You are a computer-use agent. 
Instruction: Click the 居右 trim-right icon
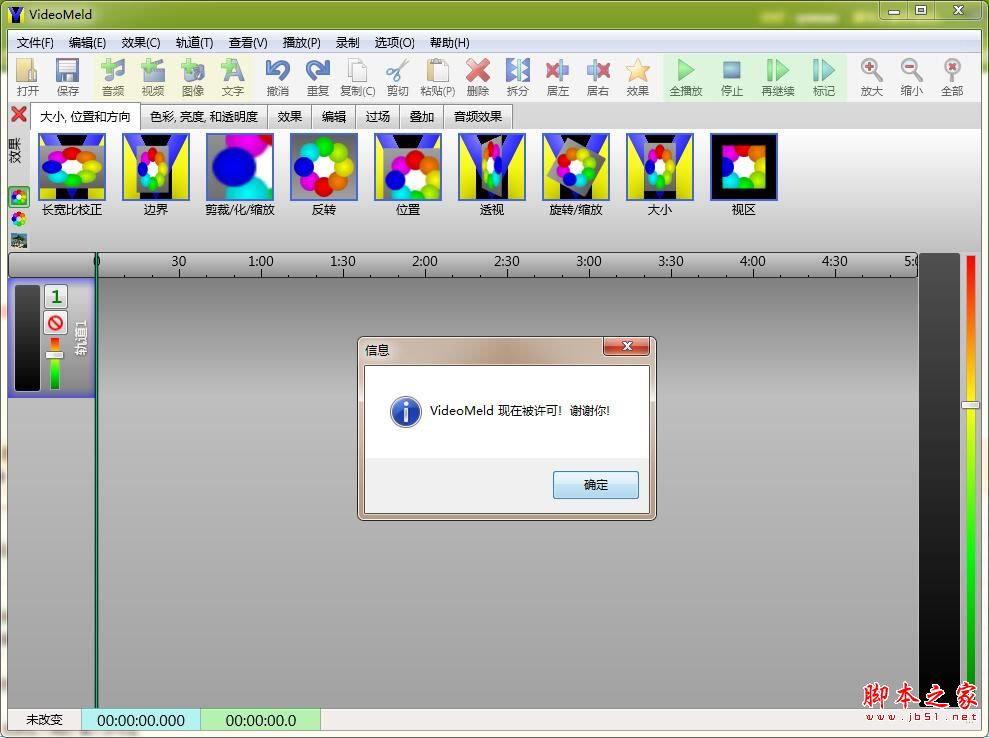click(x=597, y=77)
